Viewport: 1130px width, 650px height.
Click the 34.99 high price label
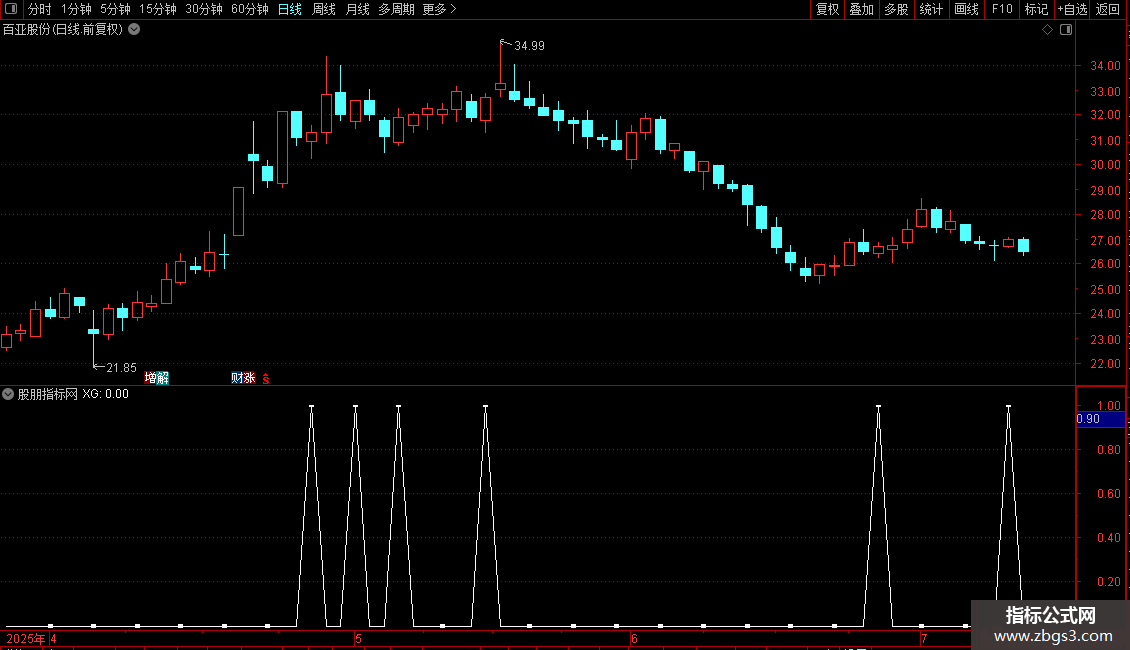(529, 45)
